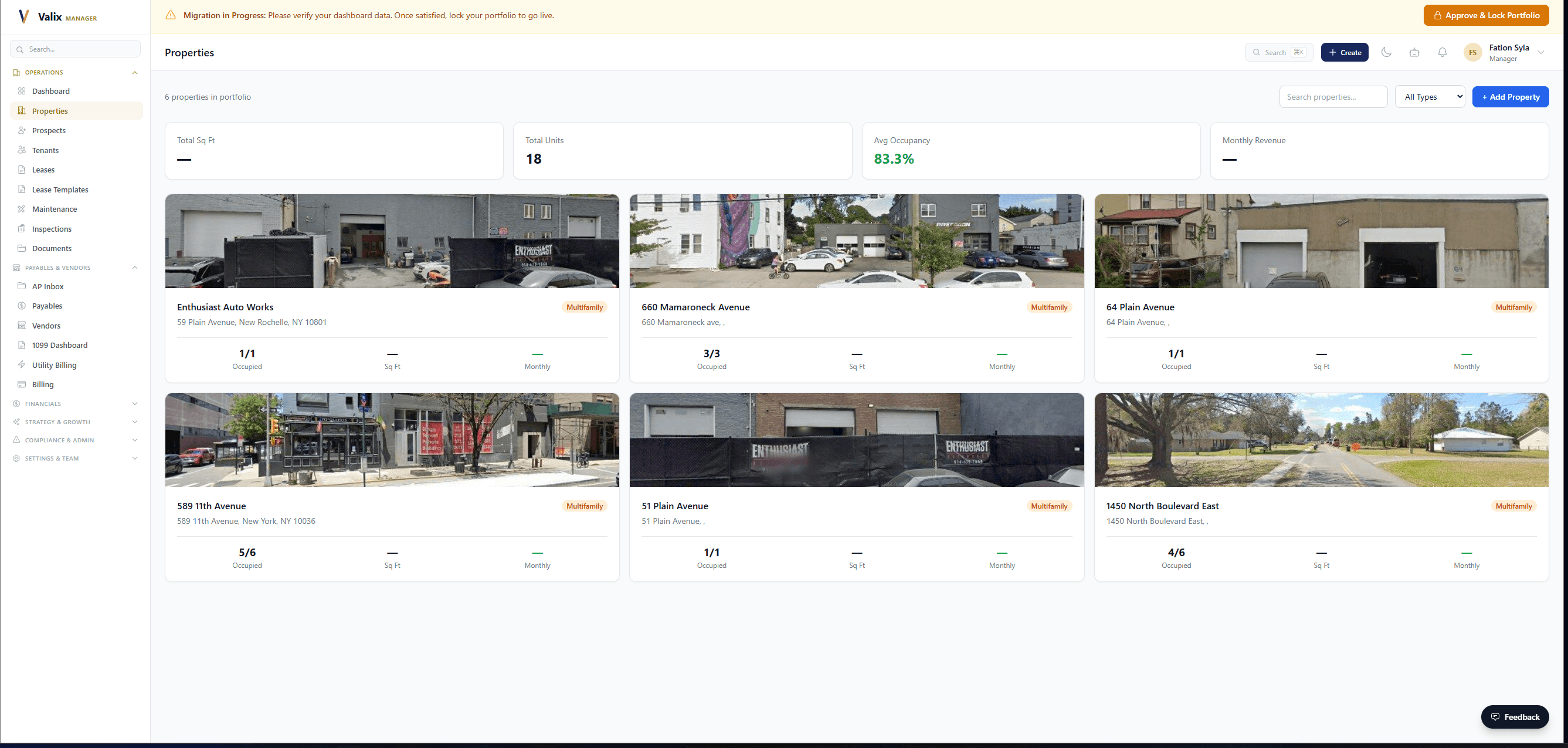
Task: Collapse the Operations section
Action: (x=134, y=72)
